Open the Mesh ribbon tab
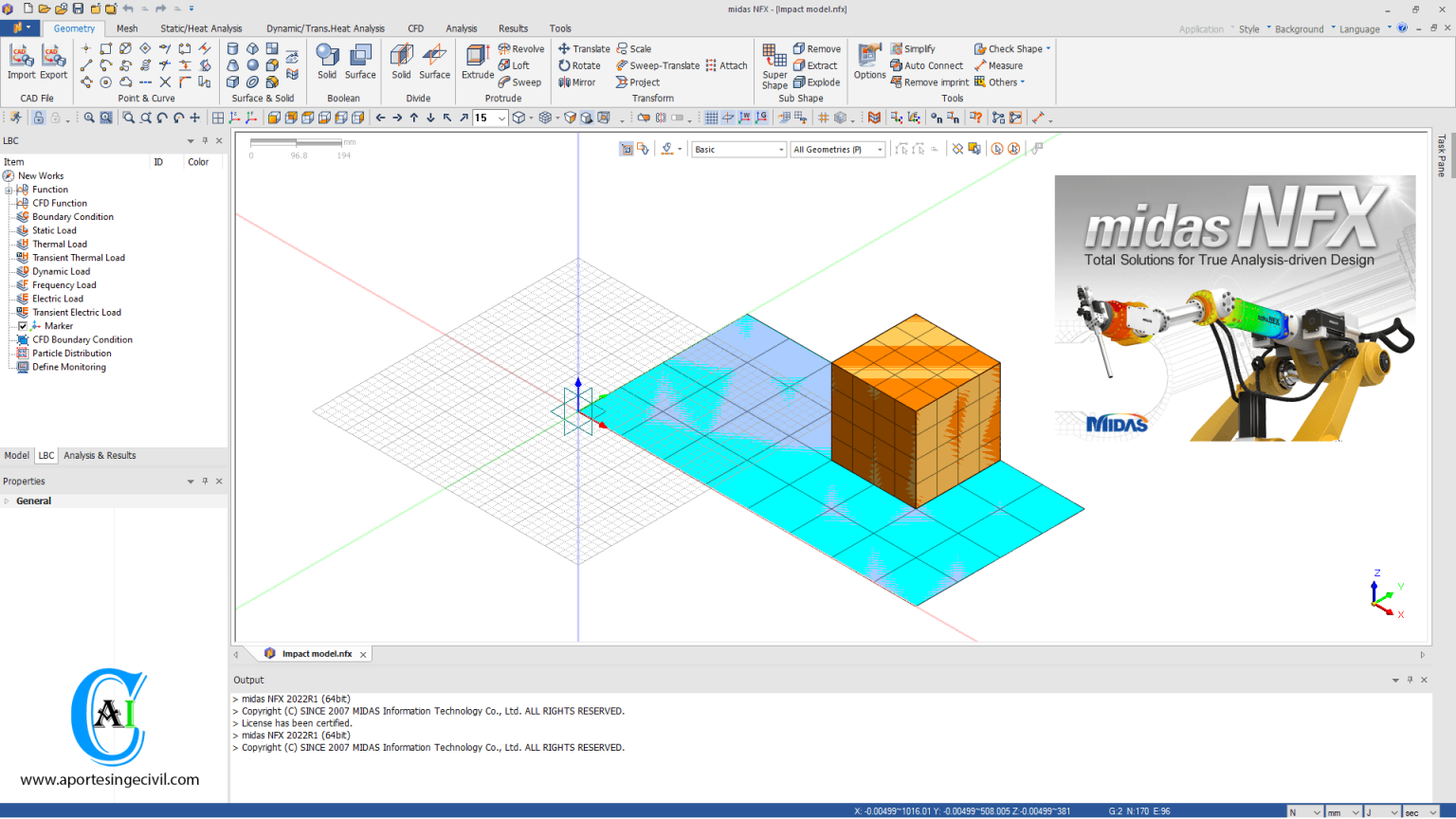 point(127,28)
